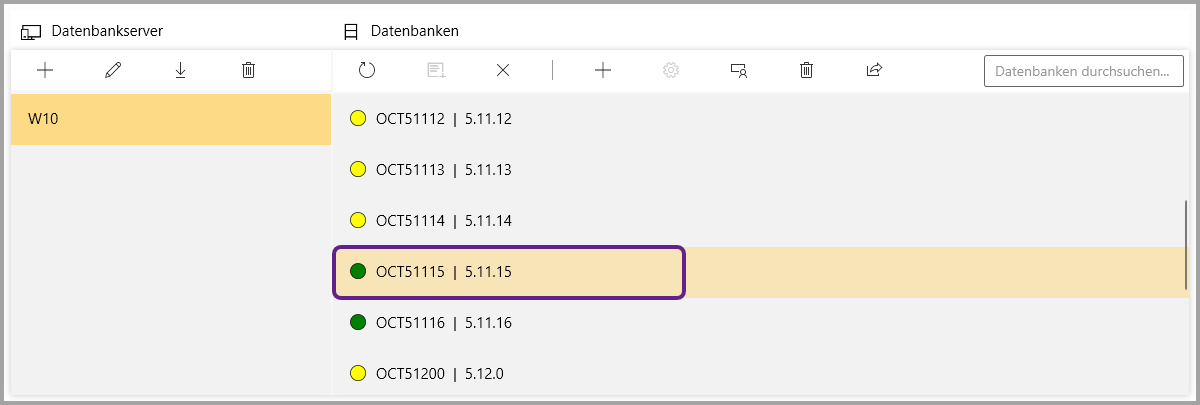Click the X icon in Datenbanken toolbar
Viewport: 1200px width, 405px height.
(503, 70)
